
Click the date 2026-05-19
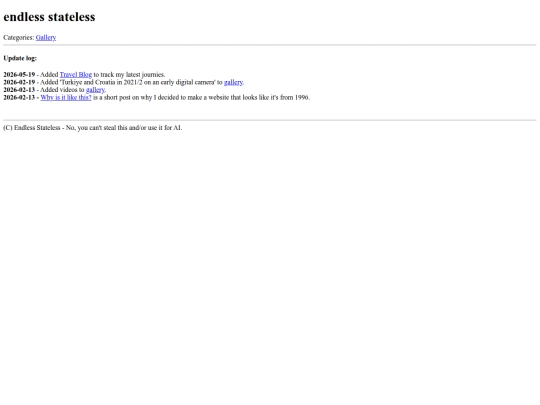(x=19, y=74)
